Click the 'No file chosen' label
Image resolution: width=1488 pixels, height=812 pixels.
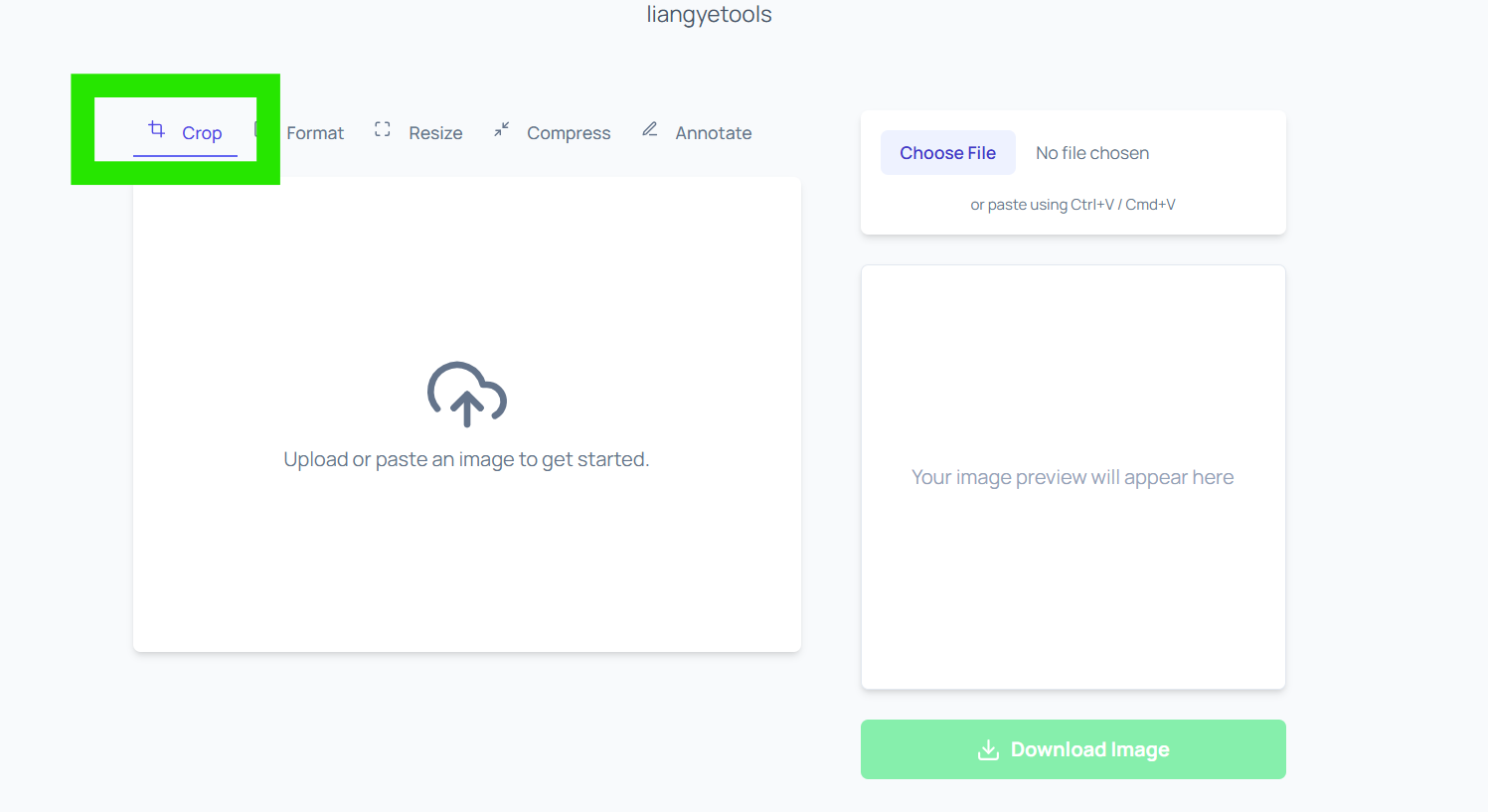tap(1091, 152)
